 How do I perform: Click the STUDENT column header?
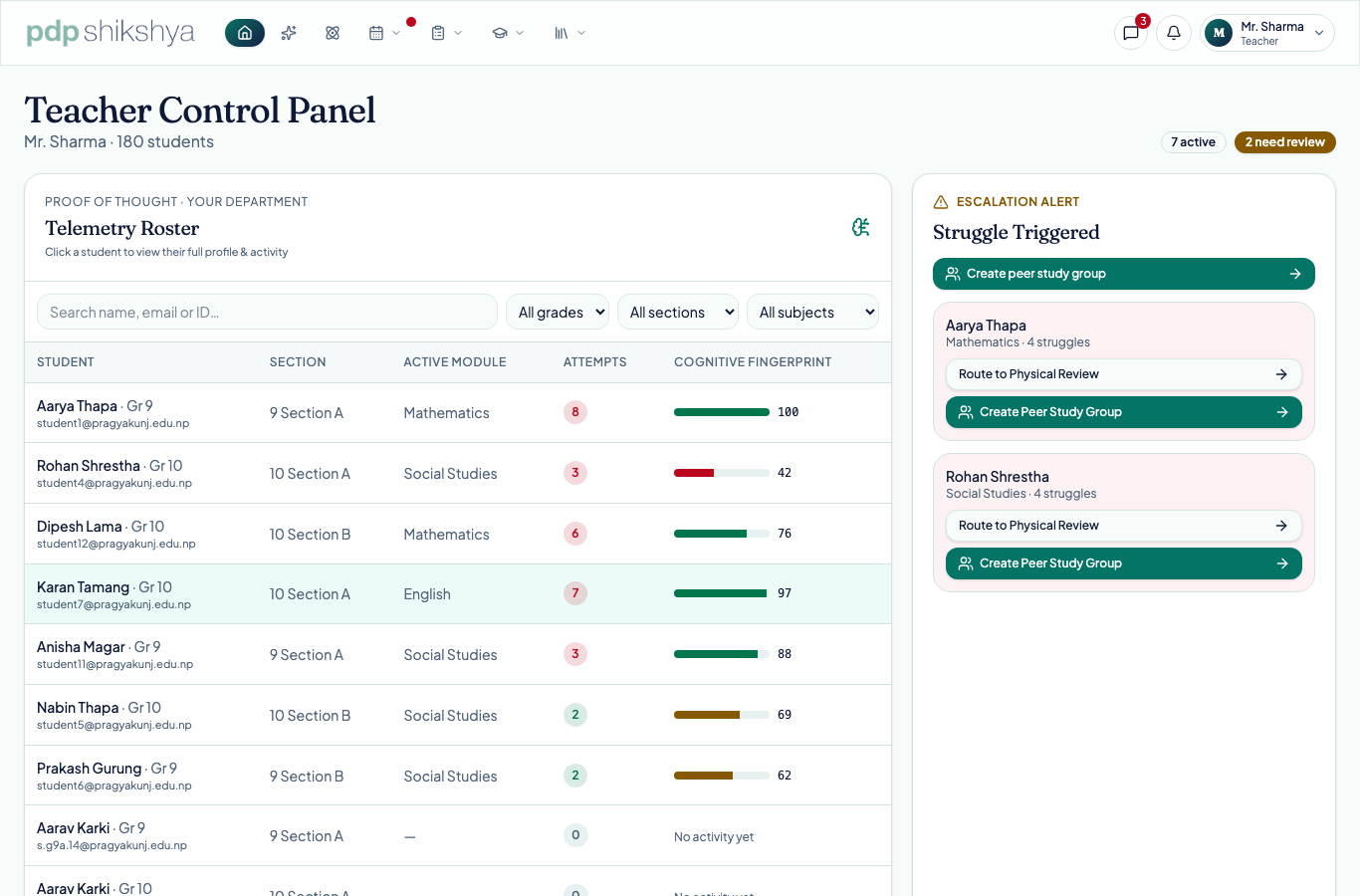[x=66, y=362]
